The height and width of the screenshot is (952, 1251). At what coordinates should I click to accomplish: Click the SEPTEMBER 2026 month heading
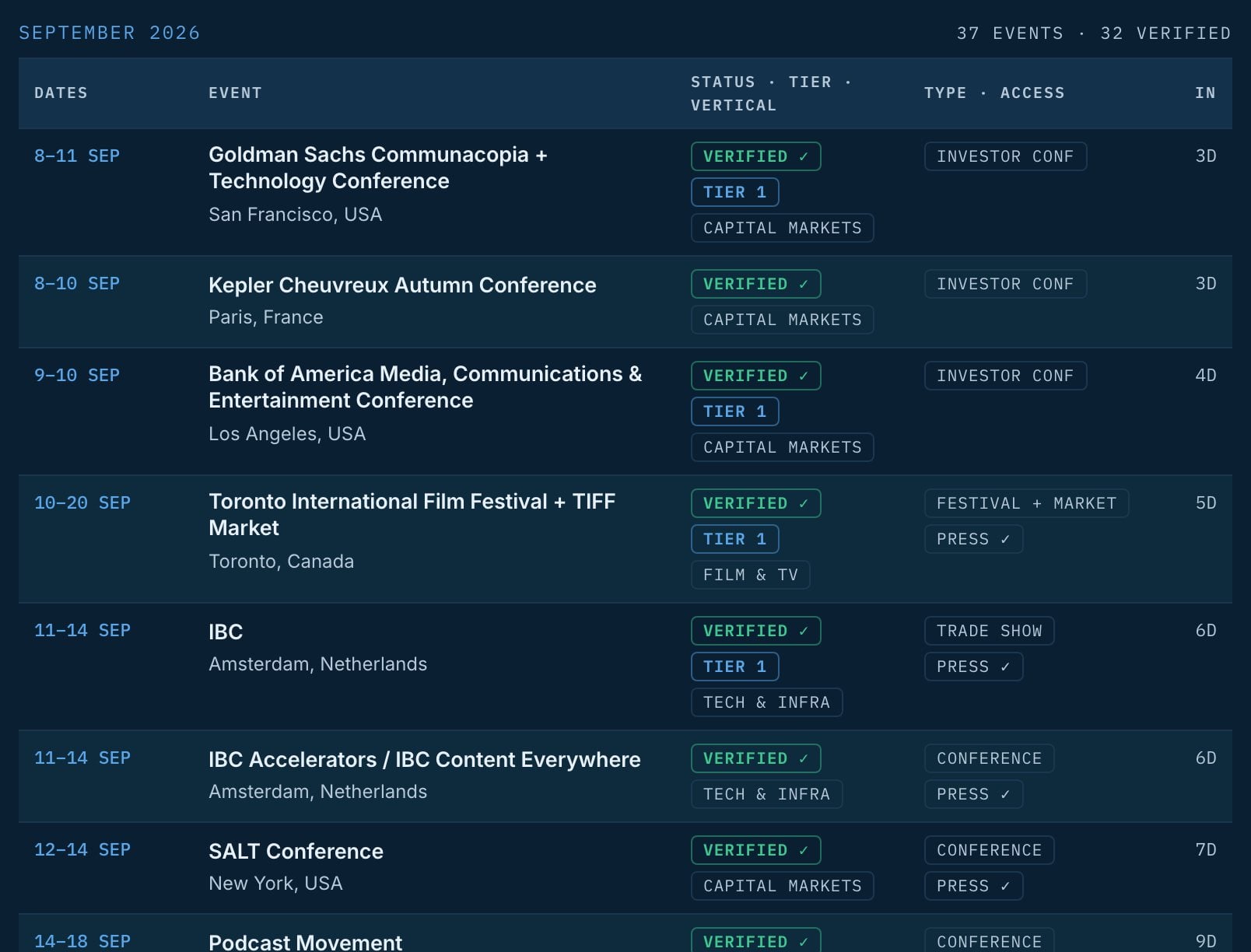pyautogui.click(x=109, y=33)
